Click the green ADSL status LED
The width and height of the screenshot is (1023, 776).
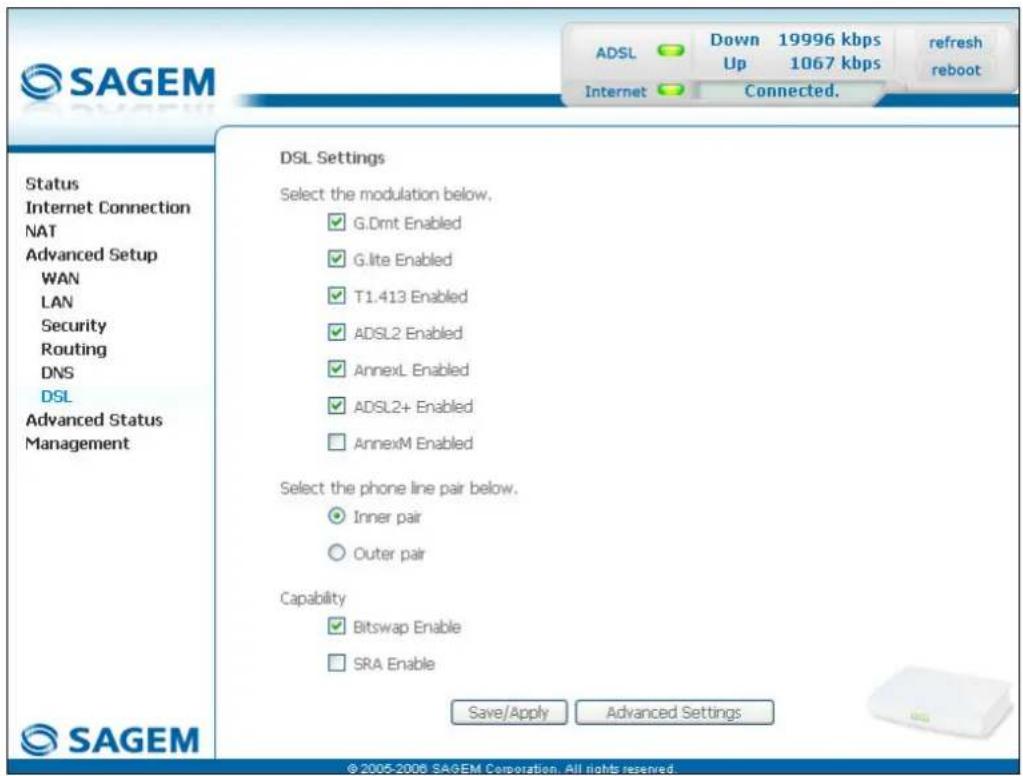pyautogui.click(x=671, y=51)
